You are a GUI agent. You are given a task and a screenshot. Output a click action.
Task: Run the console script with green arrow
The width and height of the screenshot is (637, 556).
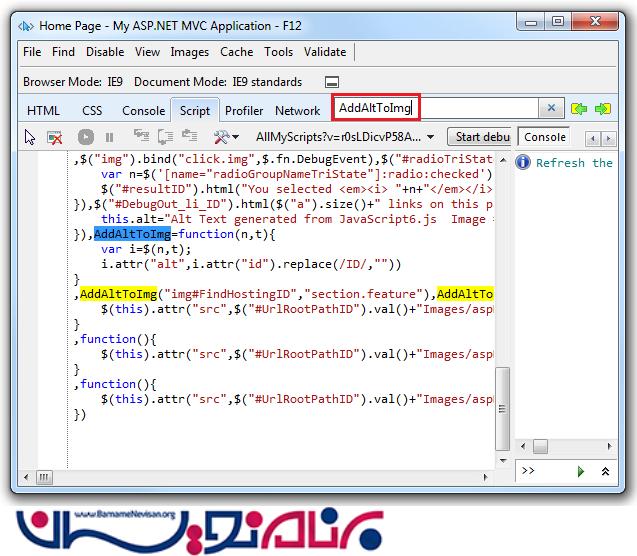[x=580, y=470]
